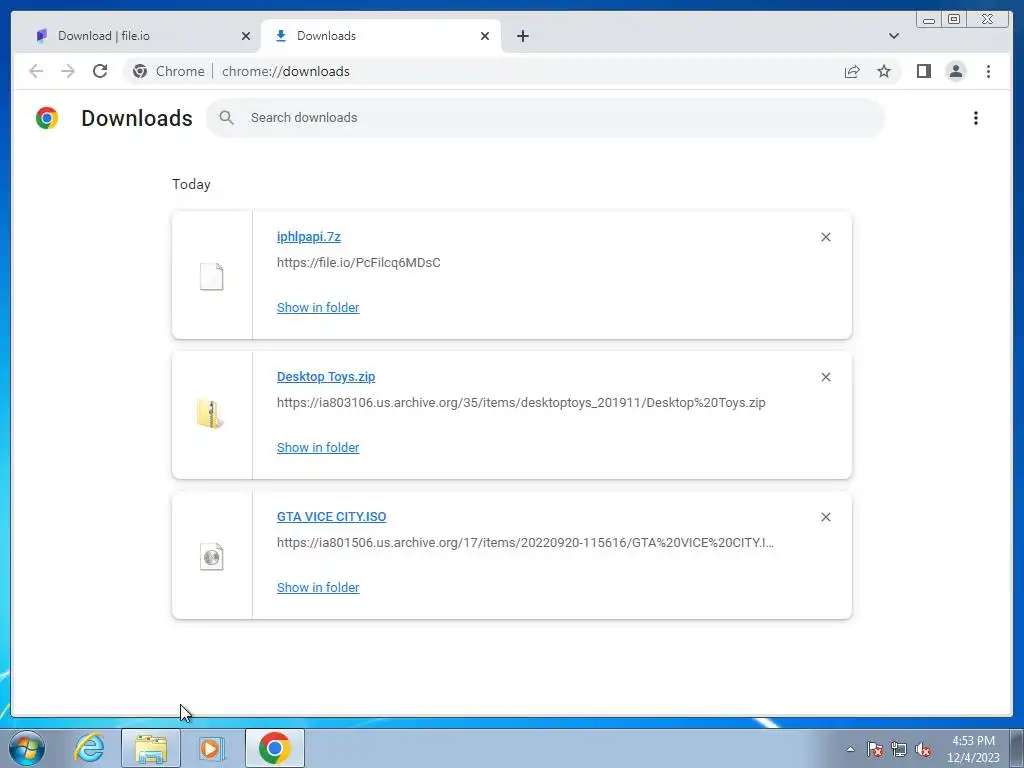Open the profile avatar menu
1024x768 pixels.
point(955,71)
